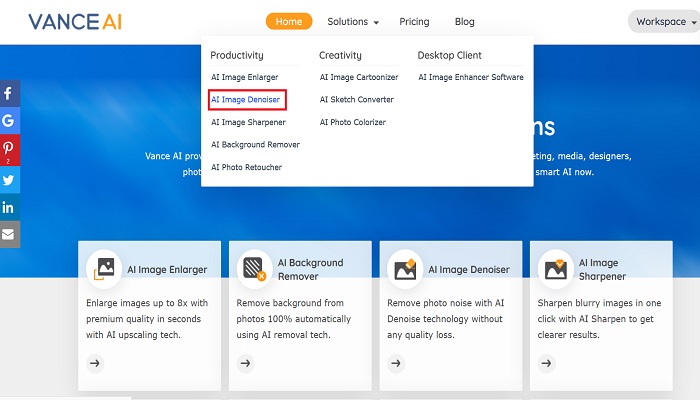Viewport: 700px width, 400px height.
Task: Click the AI Image Enlarger card title
Action: click(167, 270)
